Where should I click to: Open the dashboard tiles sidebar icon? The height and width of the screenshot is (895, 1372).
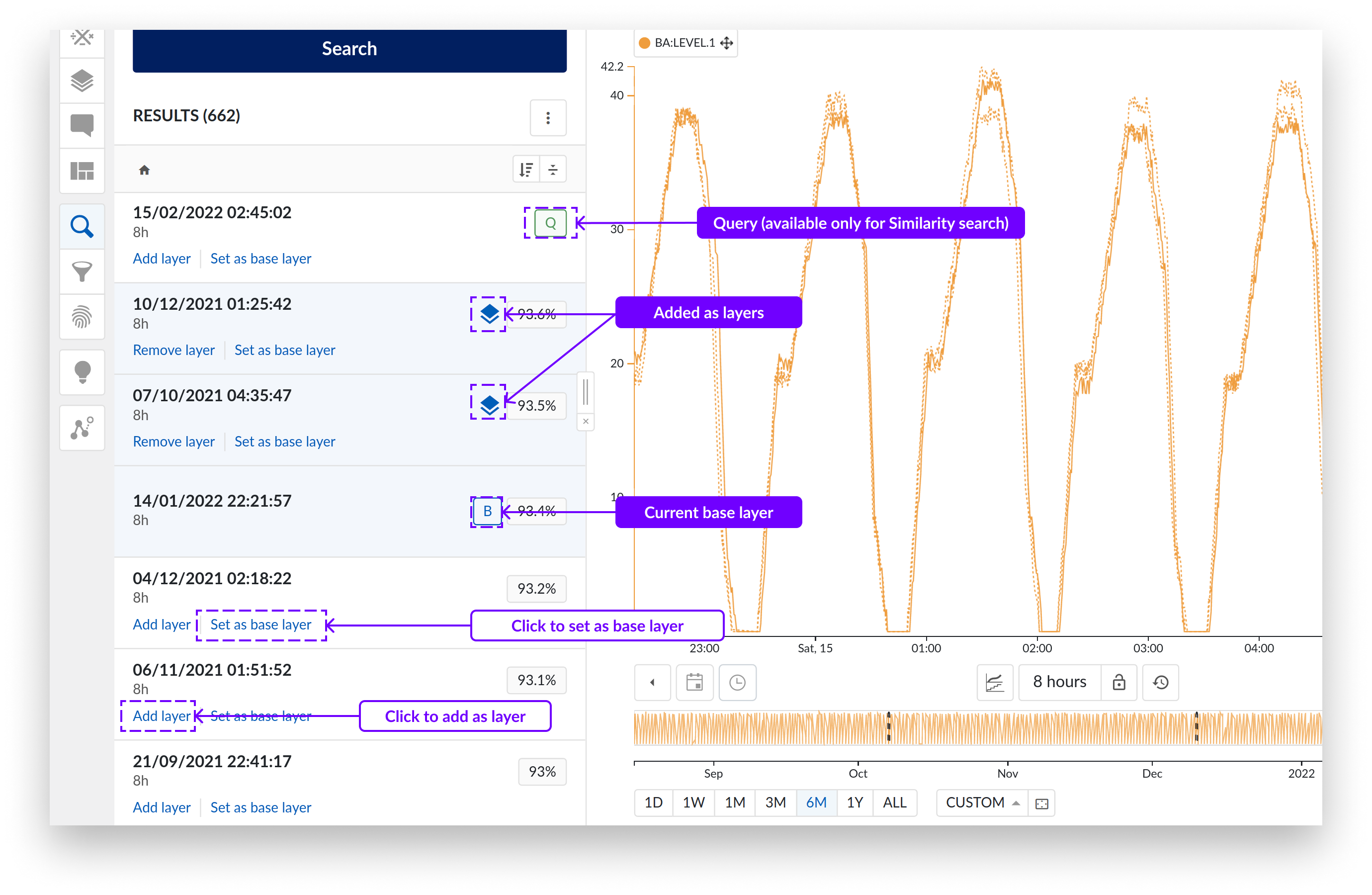[x=82, y=171]
